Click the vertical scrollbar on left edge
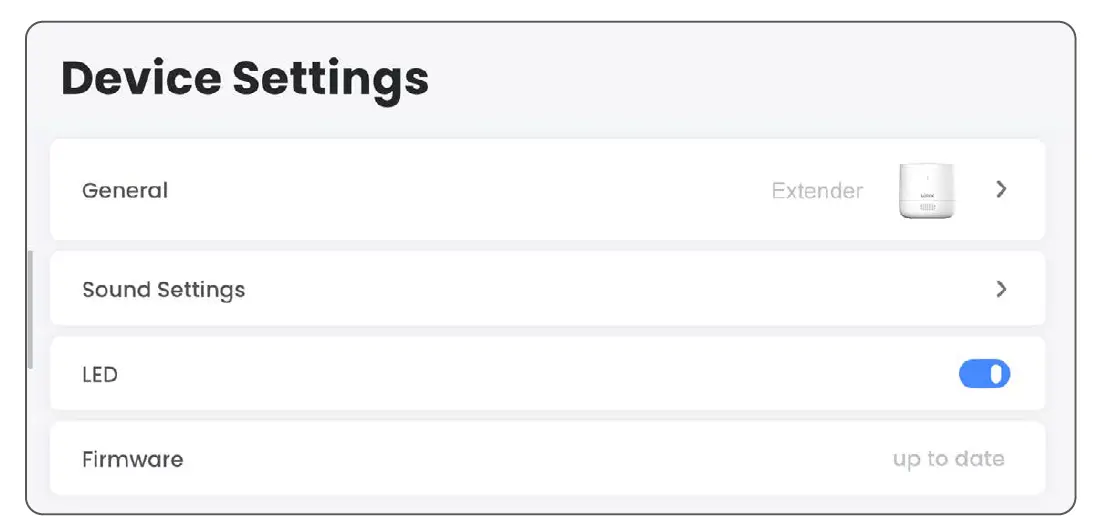Viewport: 1093px width, 528px height. [30, 310]
